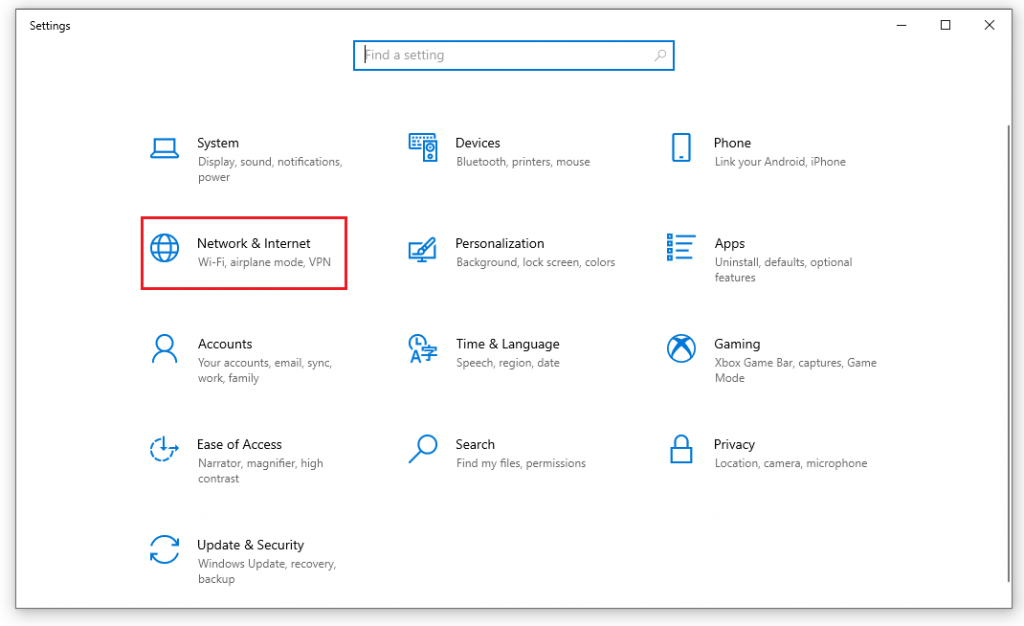Click 'Uninstall, defaults, optional features' text
The image size is (1024, 626).
tap(783, 270)
